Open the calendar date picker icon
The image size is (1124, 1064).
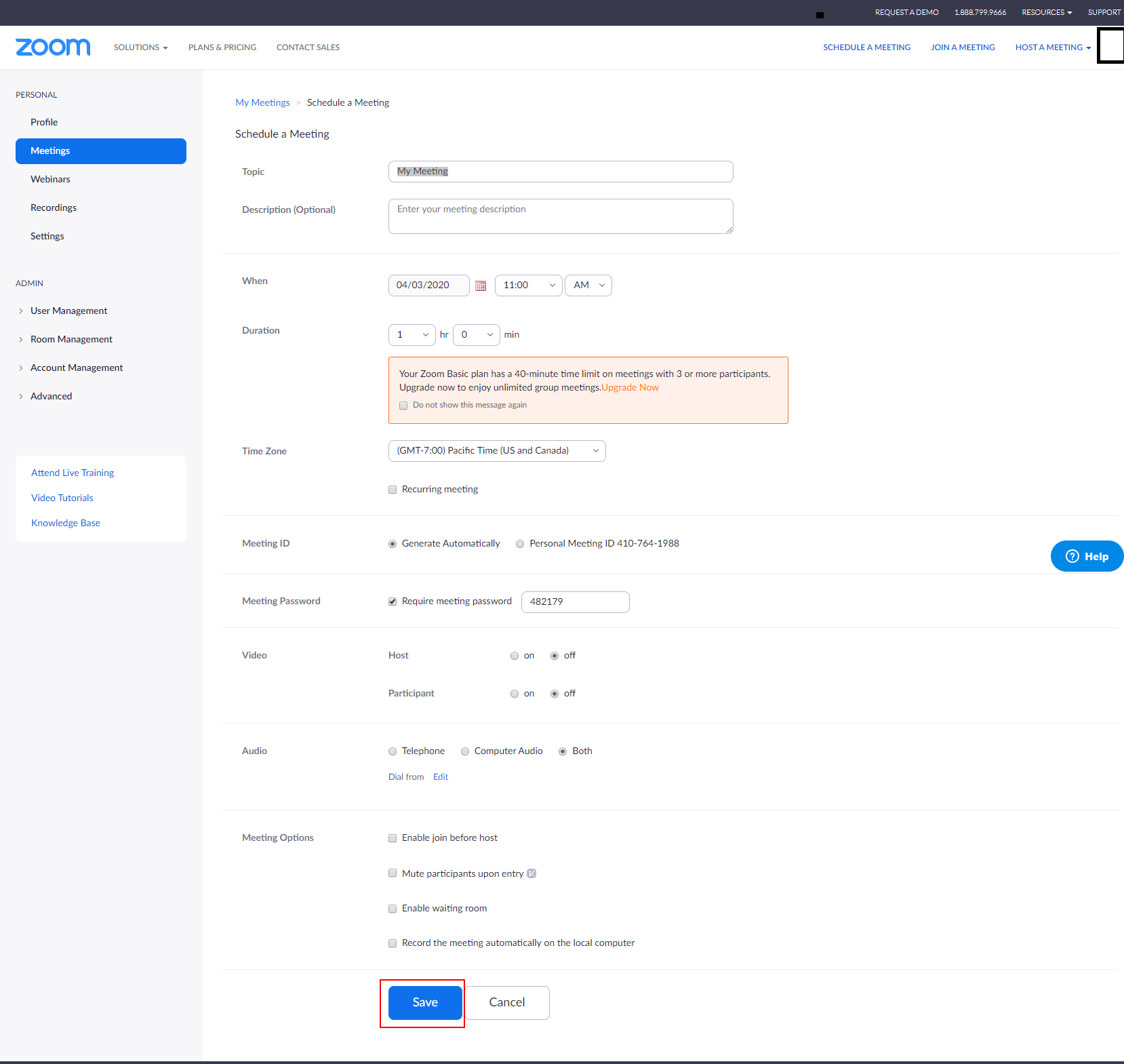pos(481,285)
